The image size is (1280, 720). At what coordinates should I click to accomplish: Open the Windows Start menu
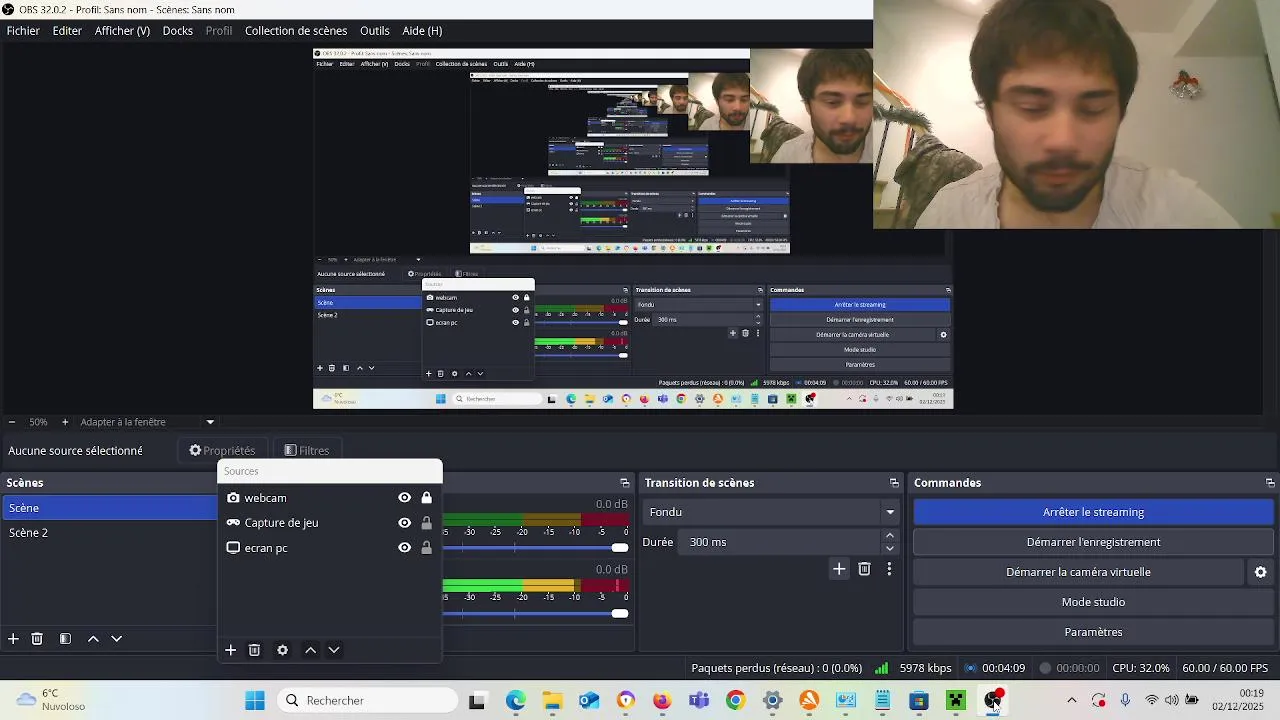click(x=255, y=701)
